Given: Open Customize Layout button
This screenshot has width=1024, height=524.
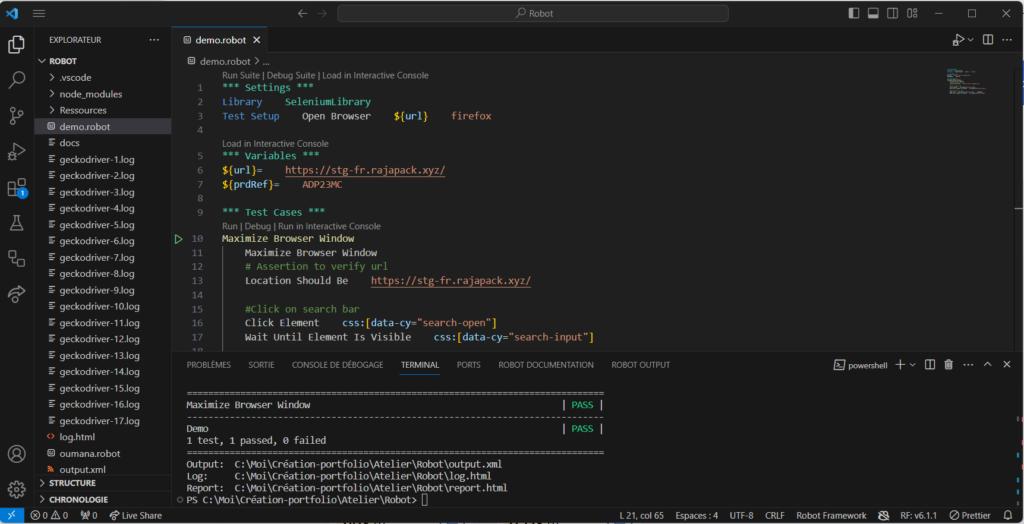Looking at the screenshot, I should (x=912, y=14).
